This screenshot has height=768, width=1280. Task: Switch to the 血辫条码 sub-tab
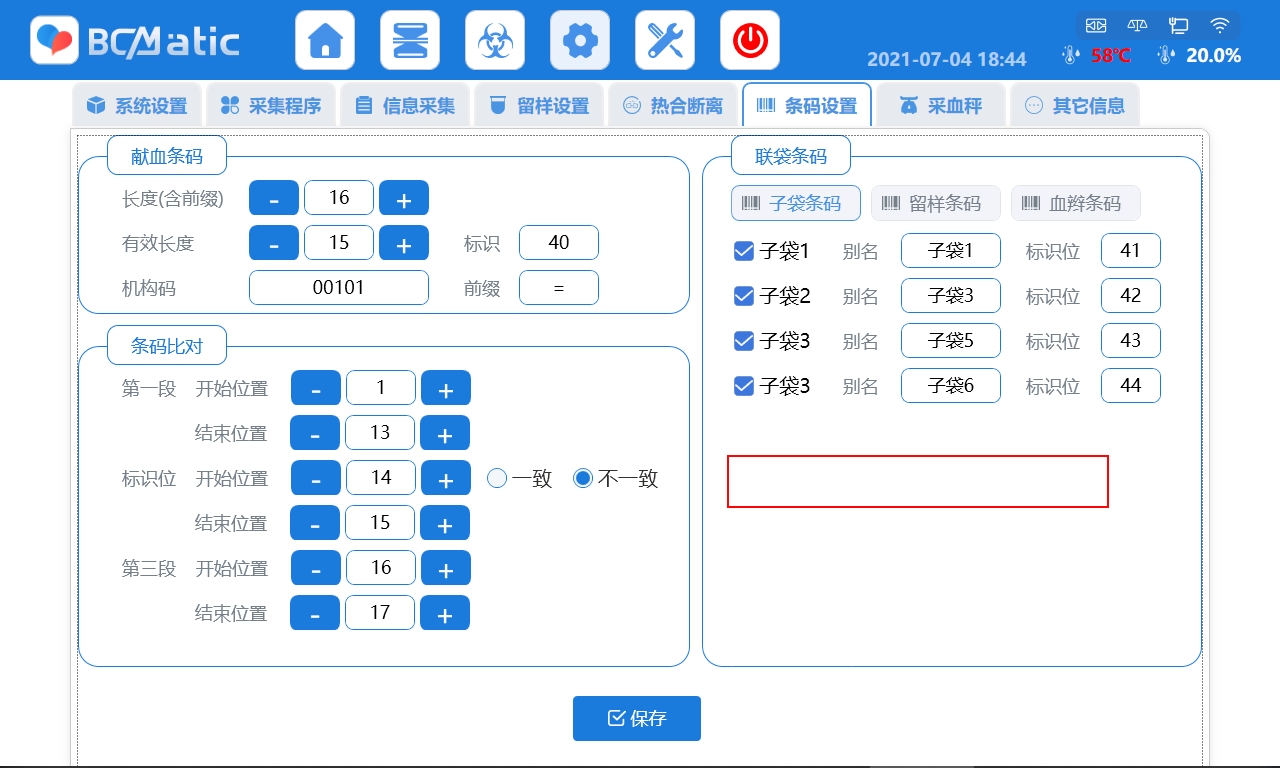1076,203
